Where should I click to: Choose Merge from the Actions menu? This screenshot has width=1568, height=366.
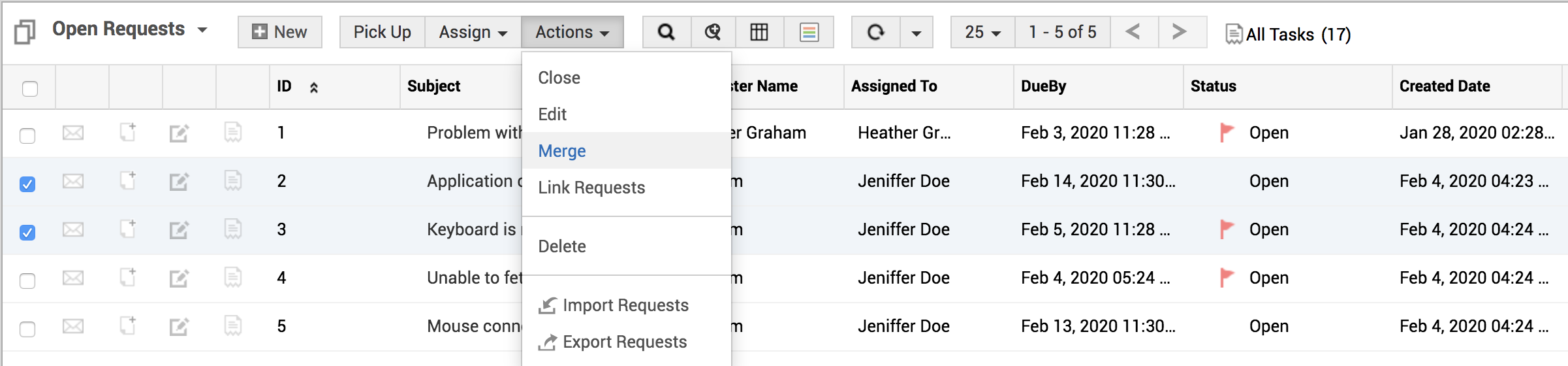[562, 151]
